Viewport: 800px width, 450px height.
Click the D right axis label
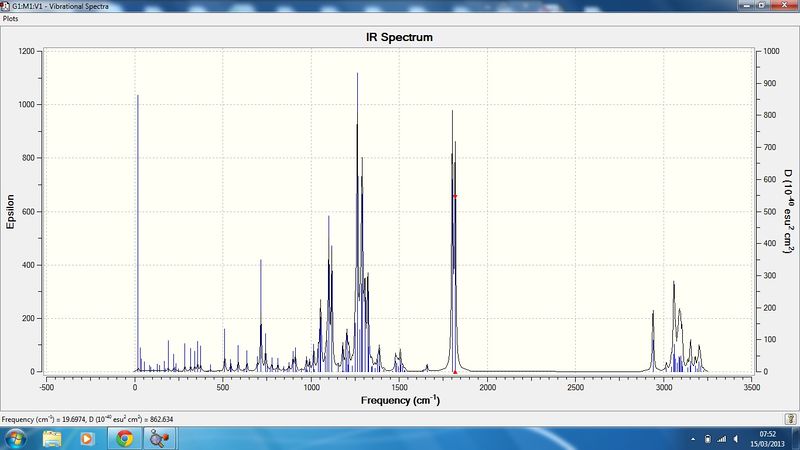coord(789,211)
